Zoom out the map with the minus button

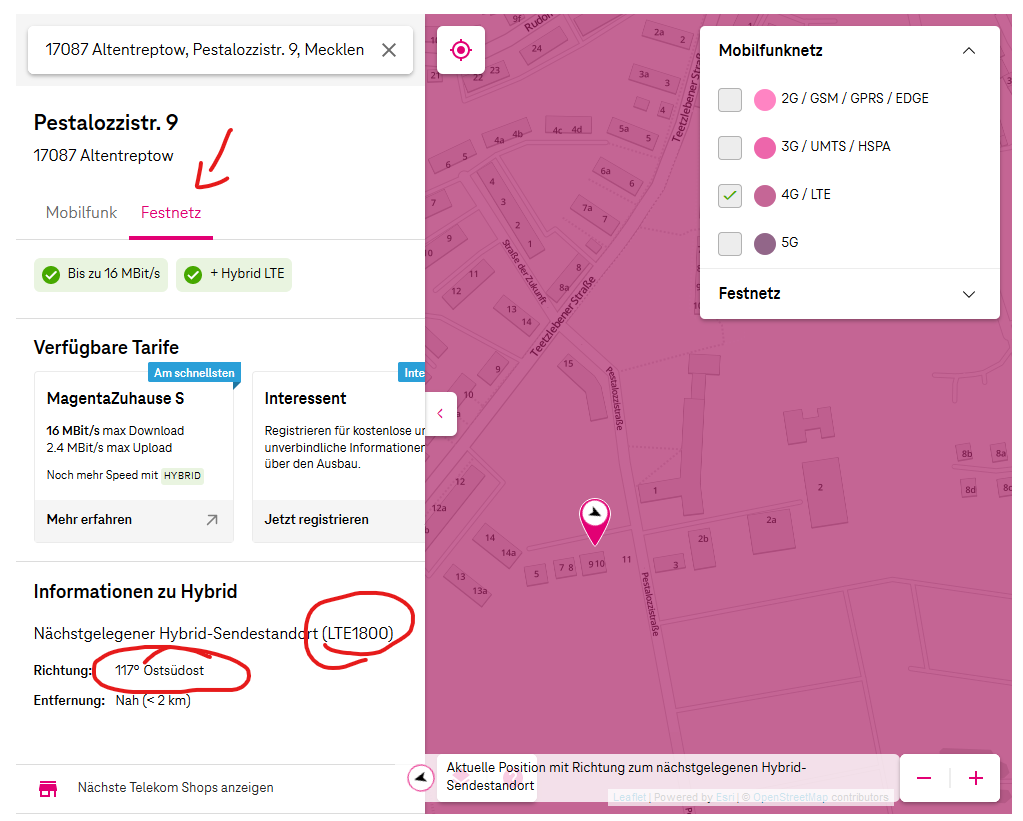[924, 778]
